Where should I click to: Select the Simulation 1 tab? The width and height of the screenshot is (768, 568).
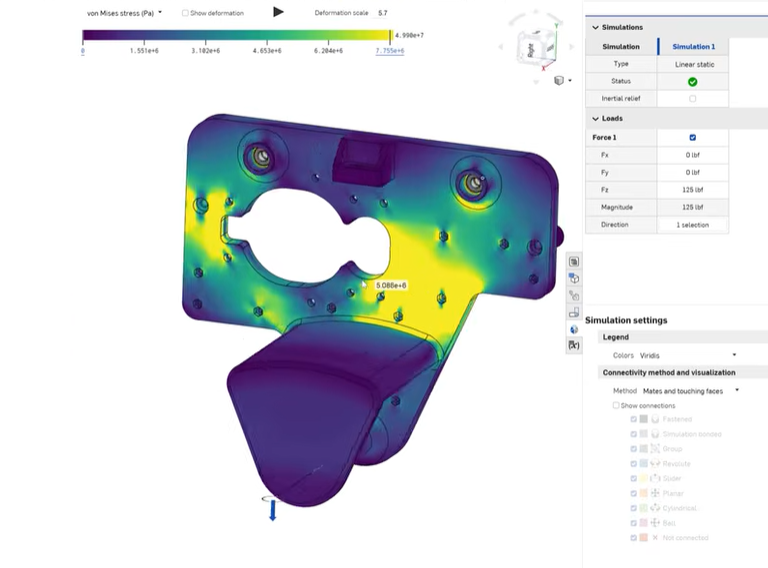point(693,46)
